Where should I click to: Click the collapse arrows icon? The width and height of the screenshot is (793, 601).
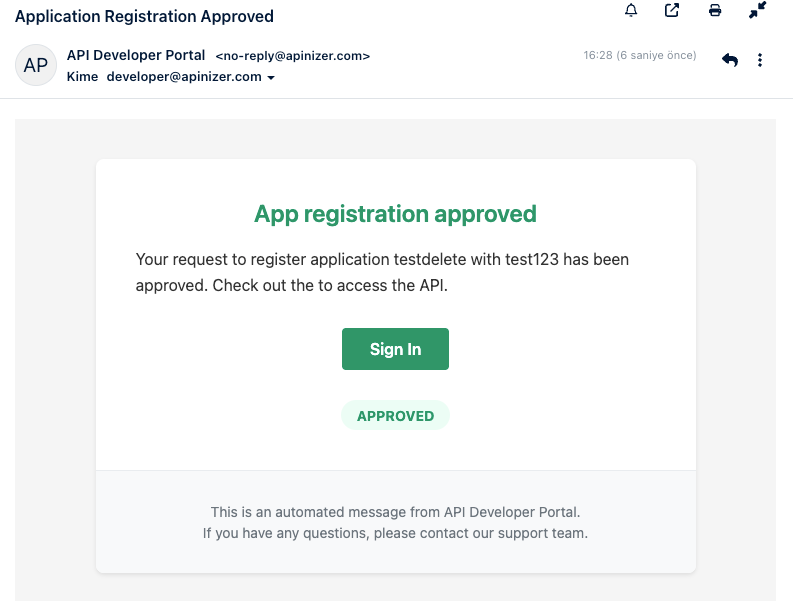click(757, 11)
